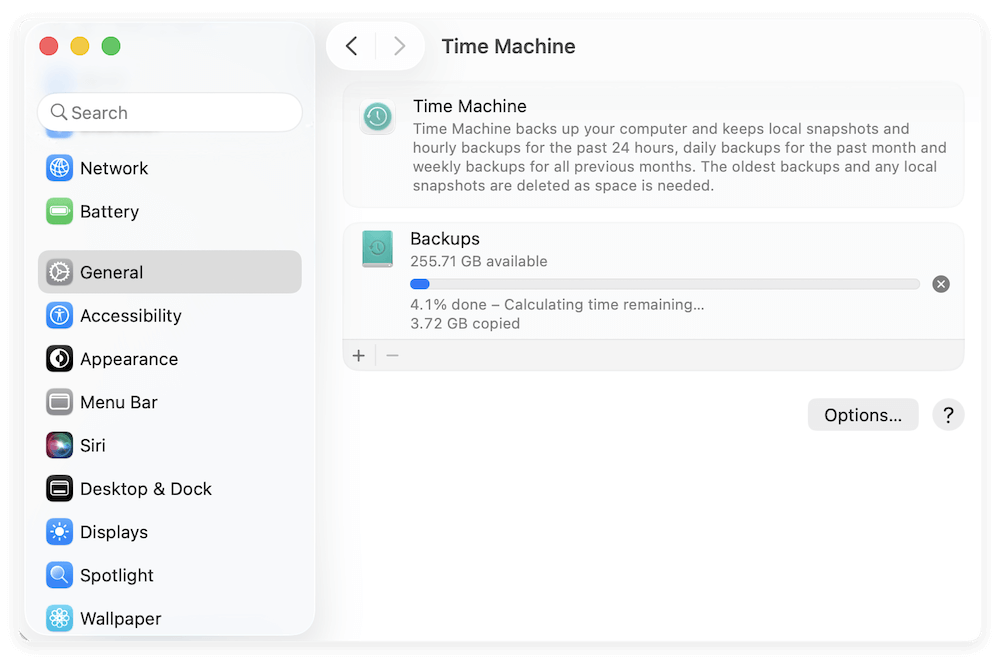The image size is (1000, 660).
Task: Select the Time Machine clock icon
Action: pyautogui.click(x=377, y=117)
